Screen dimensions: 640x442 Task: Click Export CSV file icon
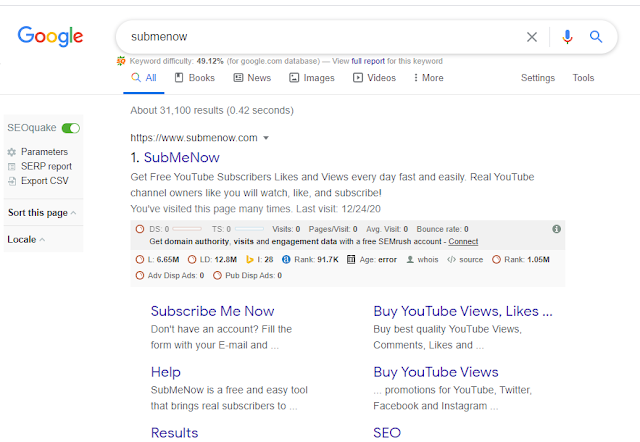[x=12, y=181]
